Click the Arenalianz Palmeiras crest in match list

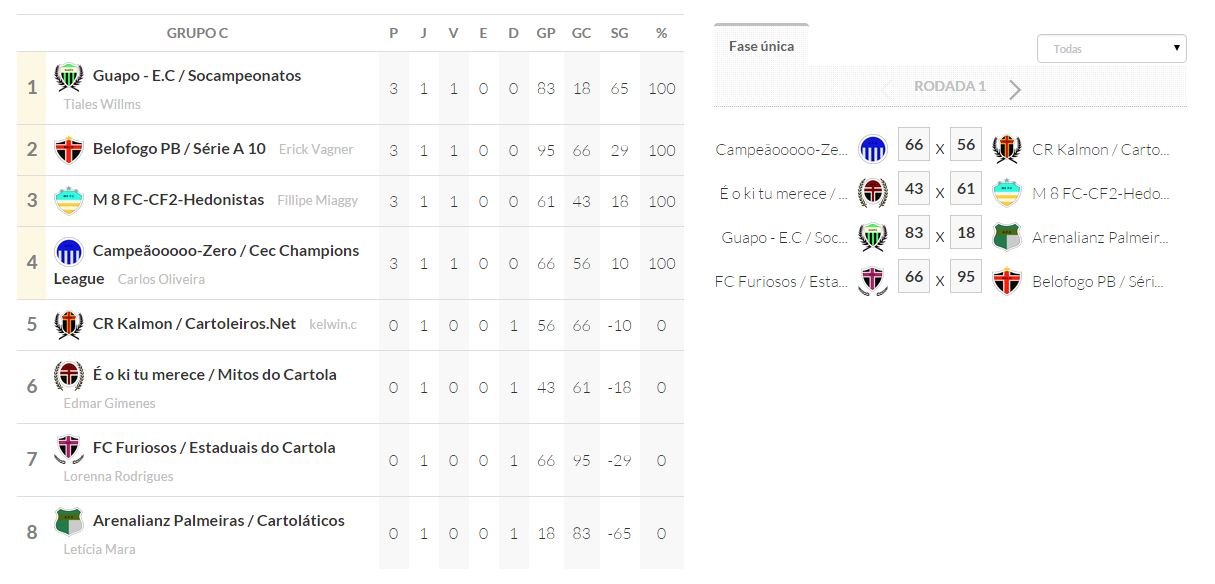1006,237
